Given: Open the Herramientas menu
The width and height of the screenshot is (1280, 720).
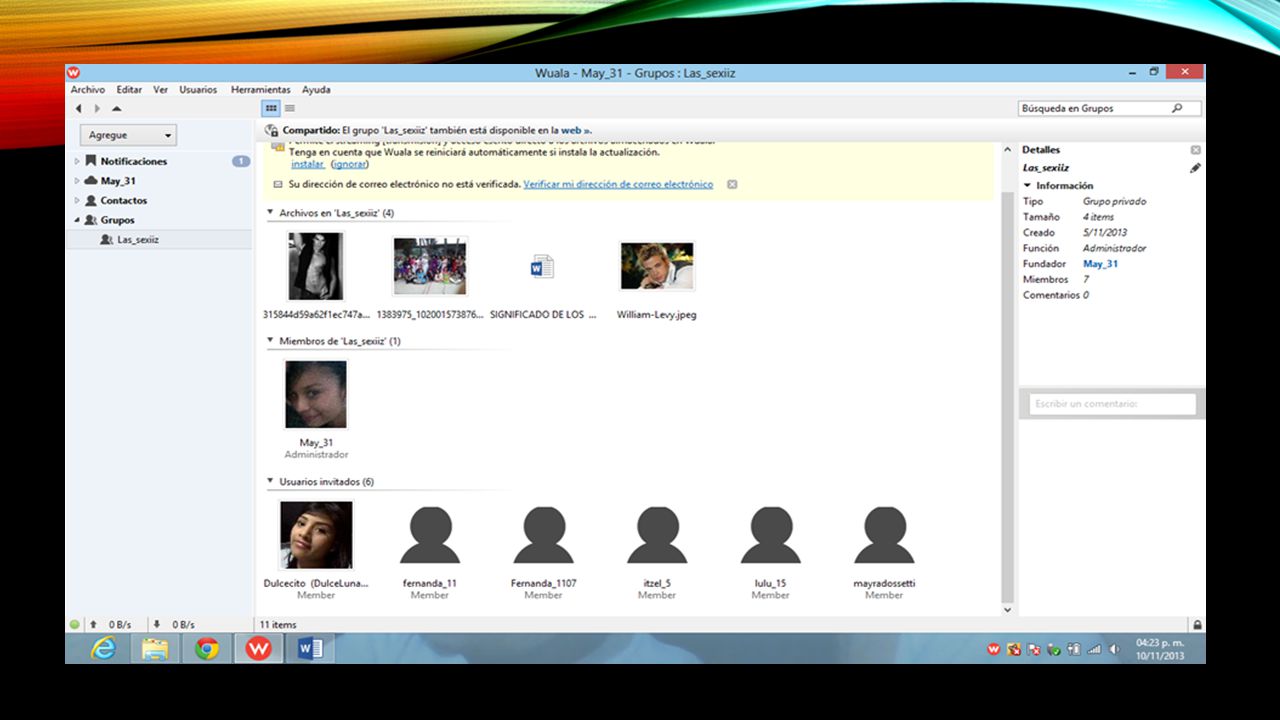Looking at the screenshot, I should click(260, 89).
